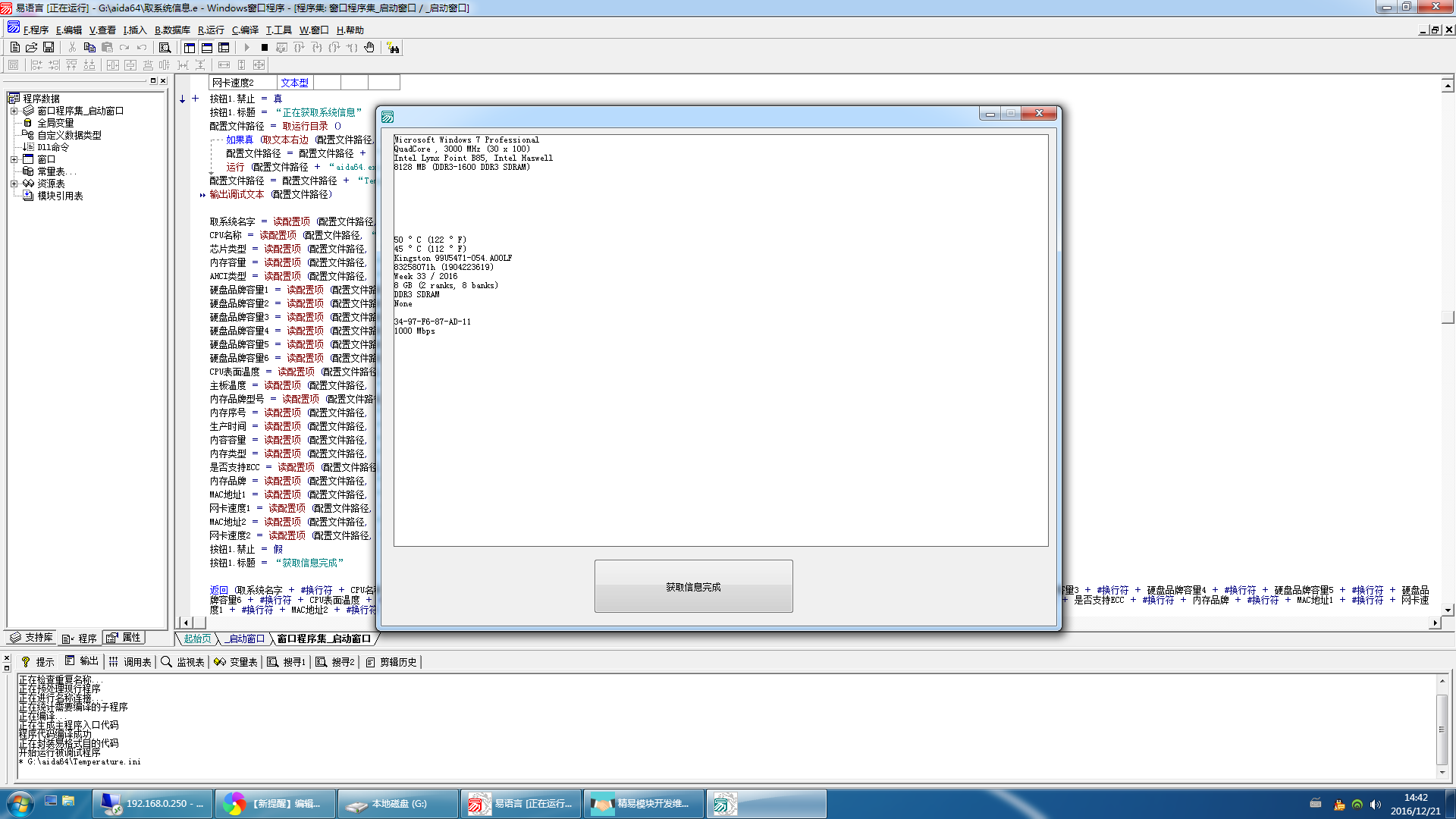
Task: Switch to the 剪辑历史 output tab
Action: point(391,662)
